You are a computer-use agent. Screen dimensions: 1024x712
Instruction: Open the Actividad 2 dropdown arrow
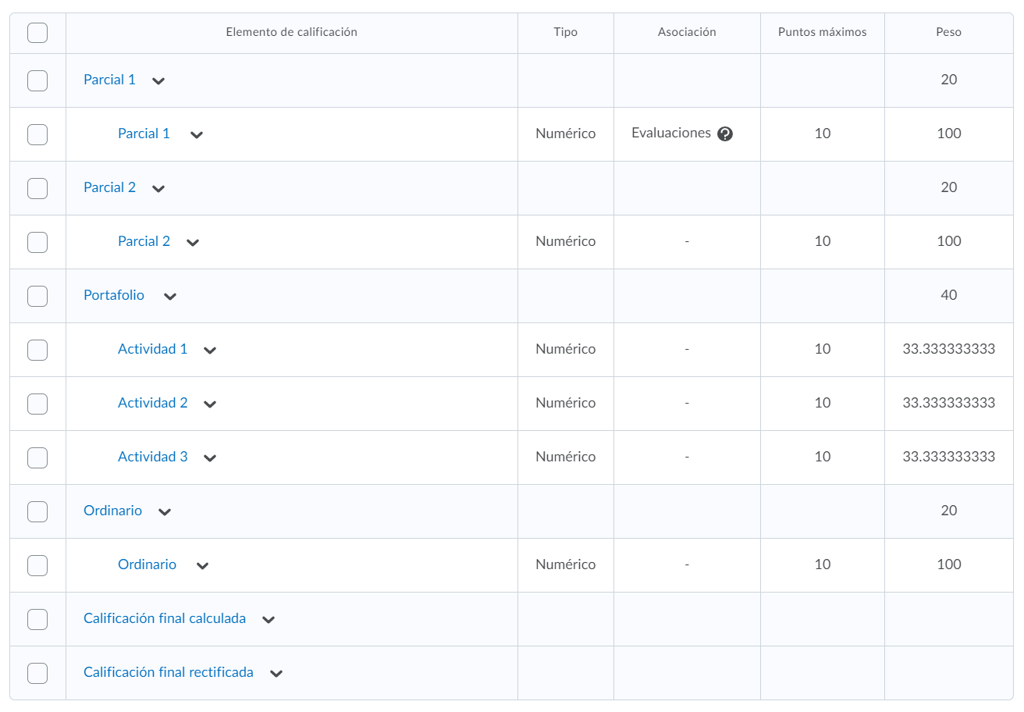coord(210,404)
